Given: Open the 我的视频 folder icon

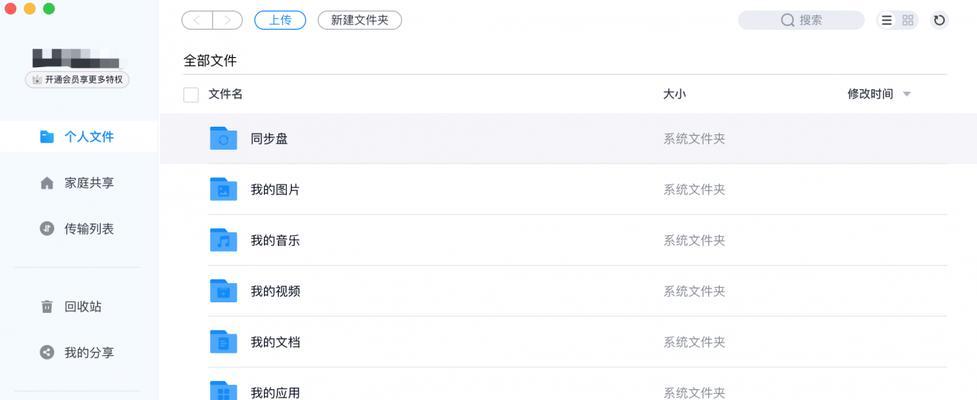Looking at the screenshot, I should pyautogui.click(x=223, y=291).
